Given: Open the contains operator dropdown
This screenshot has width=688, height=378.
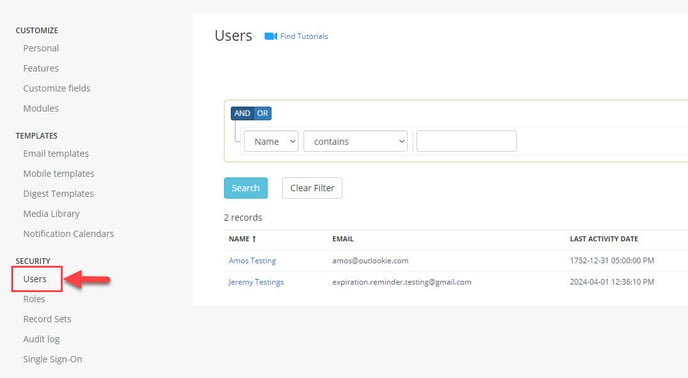Looking at the screenshot, I should click(x=355, y=141).
